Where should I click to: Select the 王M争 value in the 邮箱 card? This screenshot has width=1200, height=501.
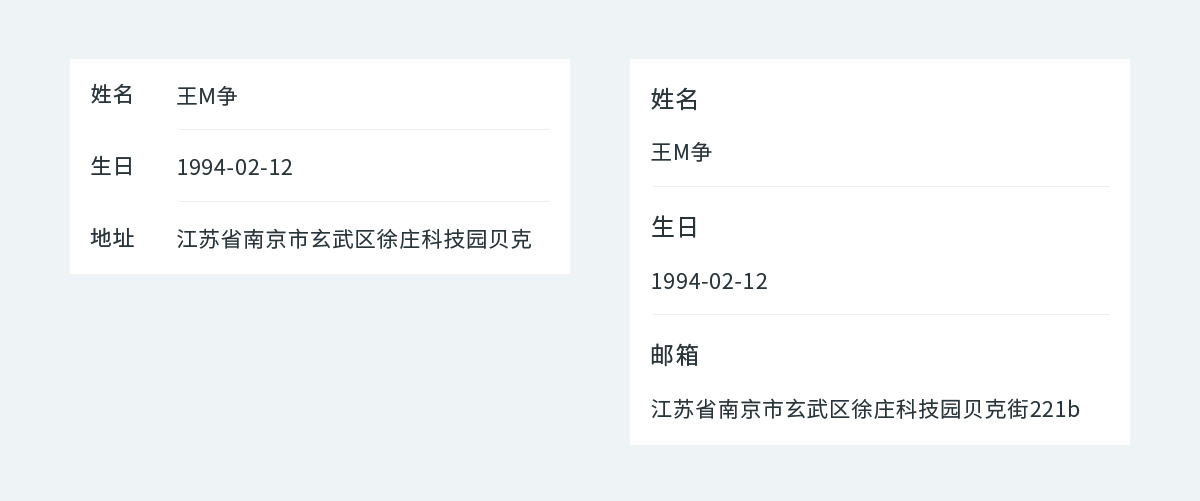point(681,152)
